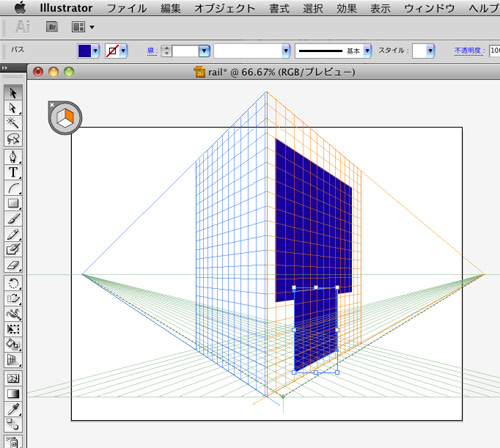Image resolution: width=500 pixels, height=448 pixels.
Task: Open the brush definition 基本 dropdown
Action: 367,51
